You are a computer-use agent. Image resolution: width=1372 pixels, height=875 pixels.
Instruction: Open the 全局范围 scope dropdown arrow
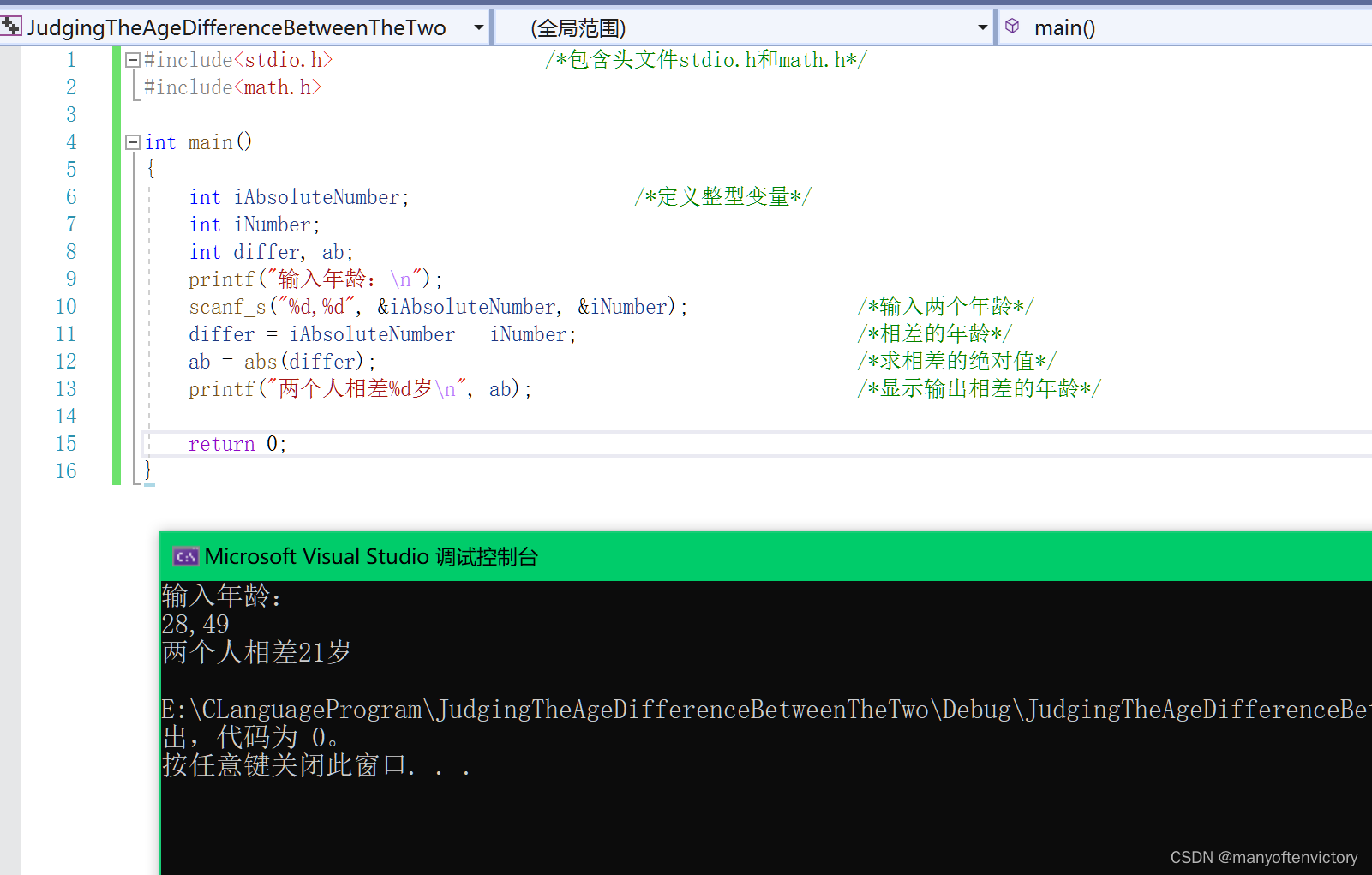(x=982, y=27)
